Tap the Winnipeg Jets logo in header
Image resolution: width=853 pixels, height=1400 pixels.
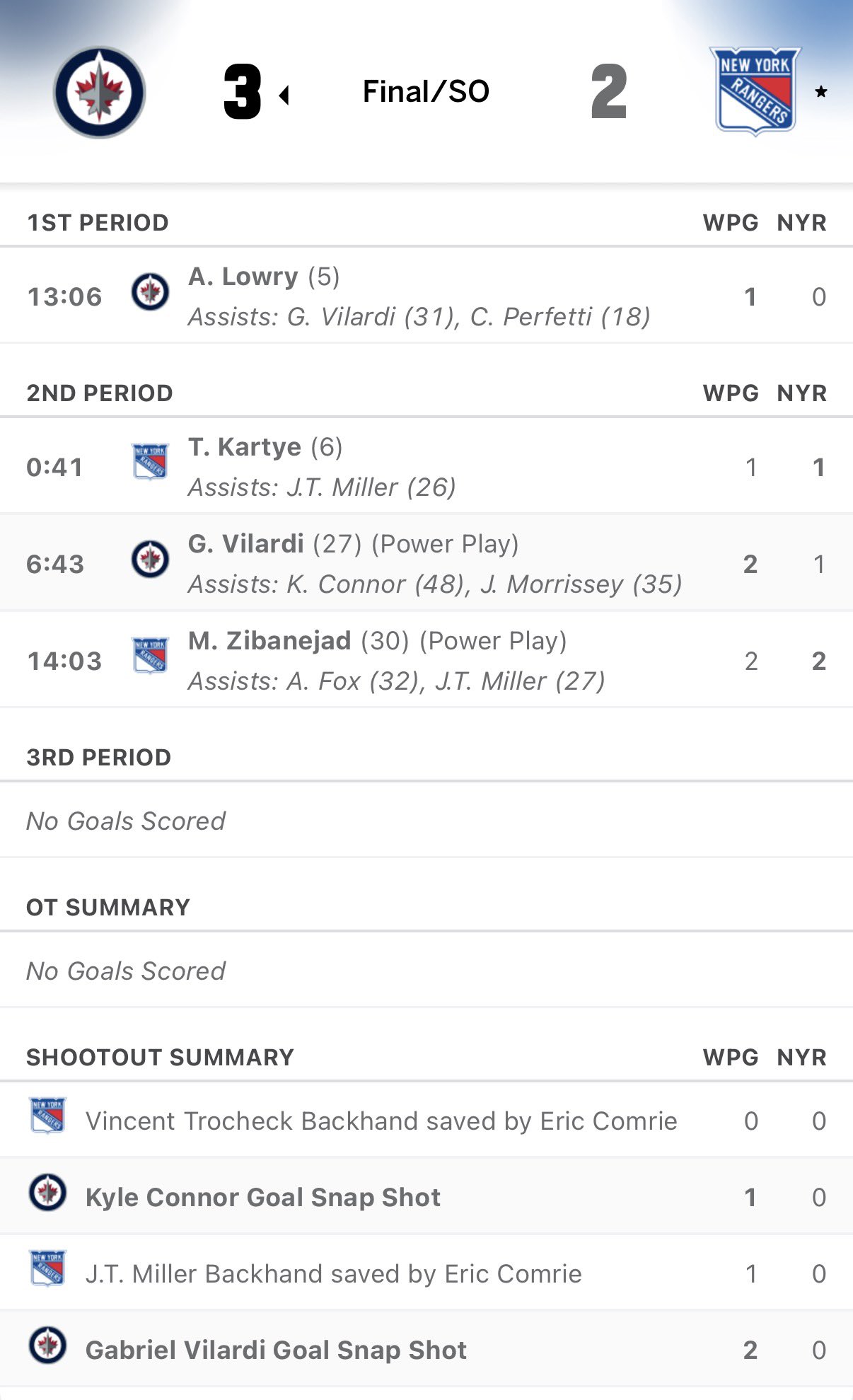coord(100,92)
